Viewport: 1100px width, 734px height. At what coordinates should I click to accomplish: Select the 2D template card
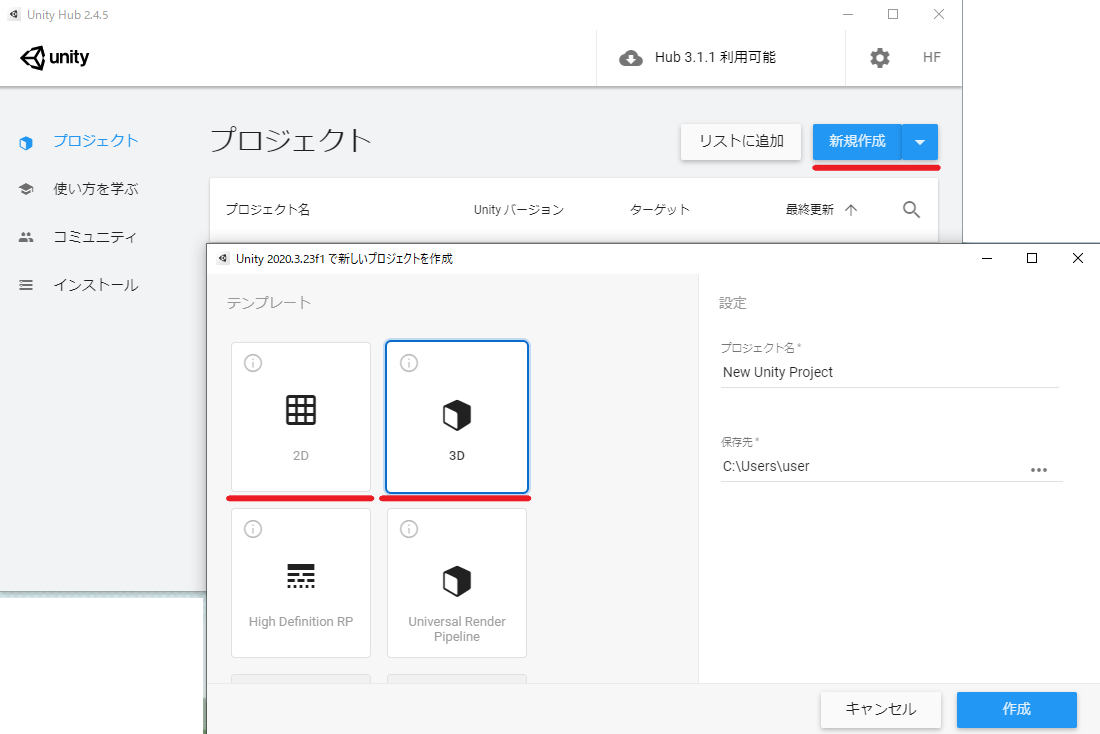(x=301, y=417)
